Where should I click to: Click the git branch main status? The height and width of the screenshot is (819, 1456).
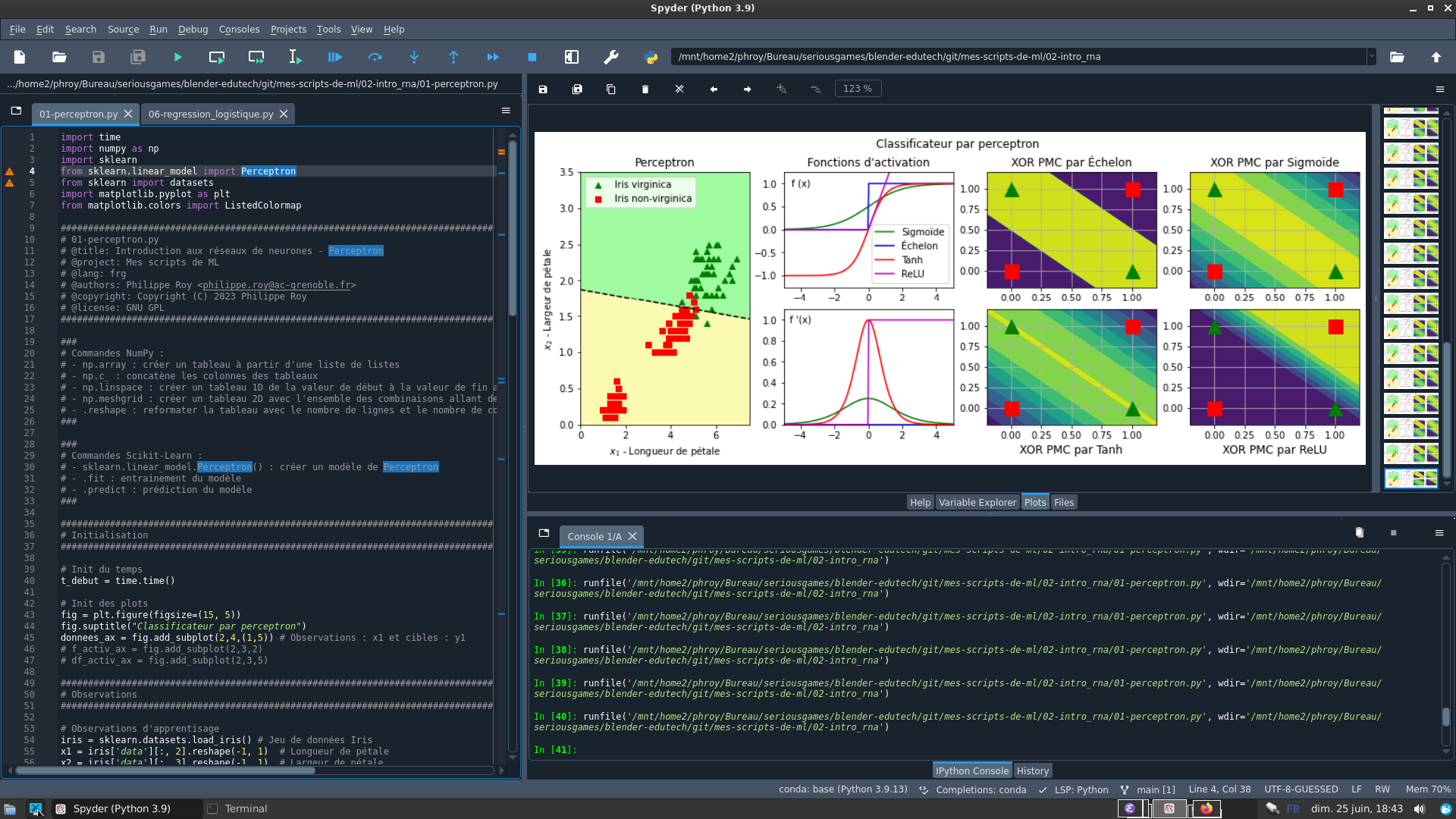tap(1147, 789)
